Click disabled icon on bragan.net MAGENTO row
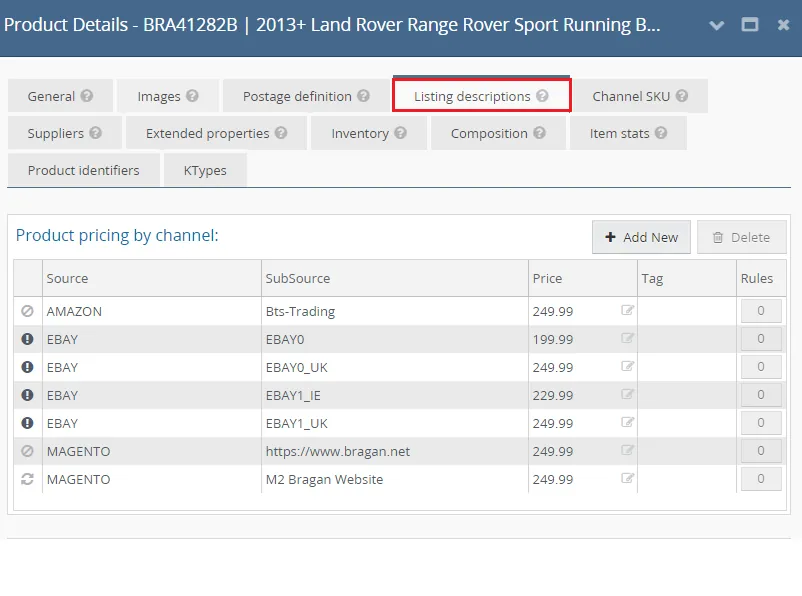Viewport: 802px width, 596px height. (x=27, y=451)
